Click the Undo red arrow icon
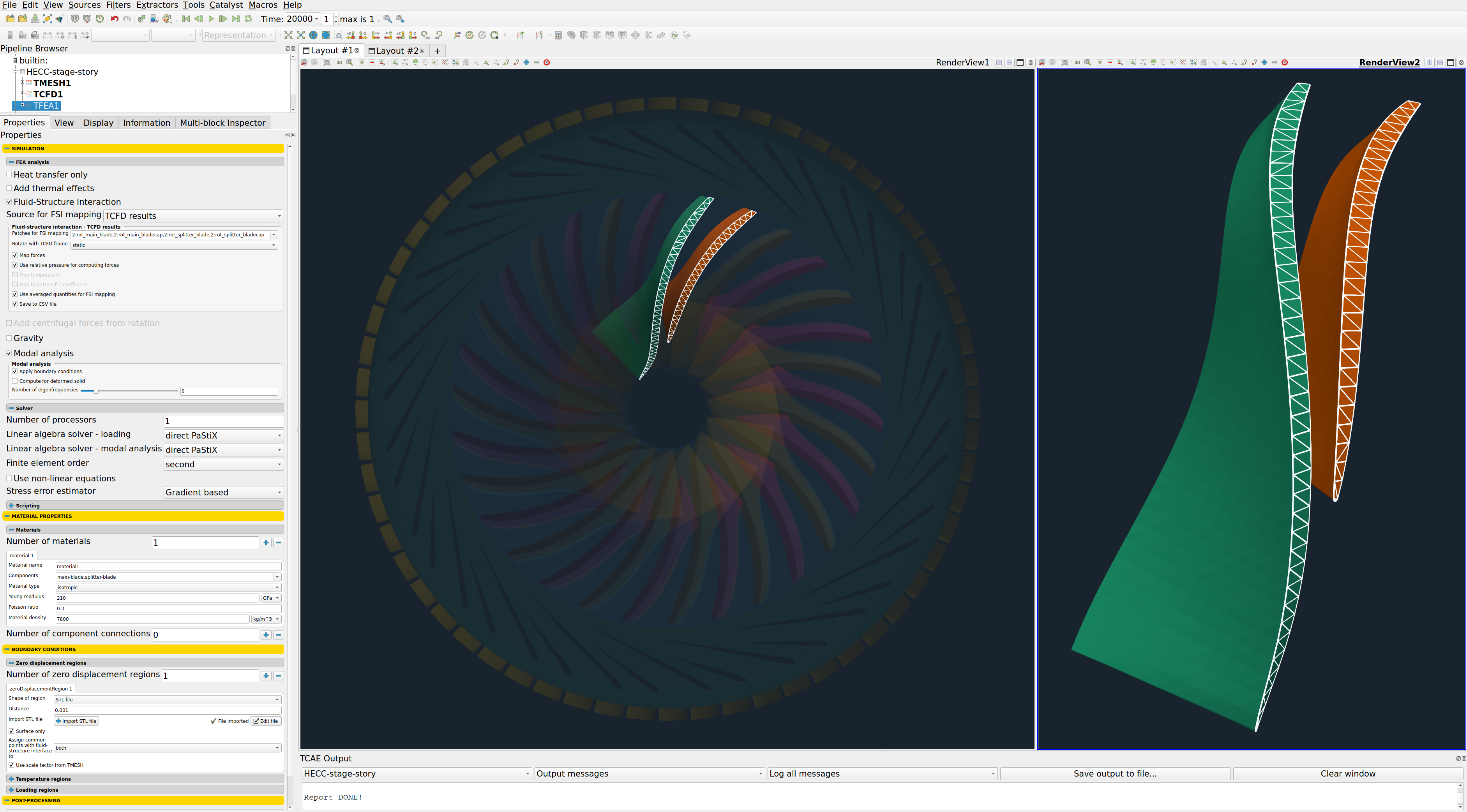1467x812 pixels. pyautogui.click(x=114, y=19)
